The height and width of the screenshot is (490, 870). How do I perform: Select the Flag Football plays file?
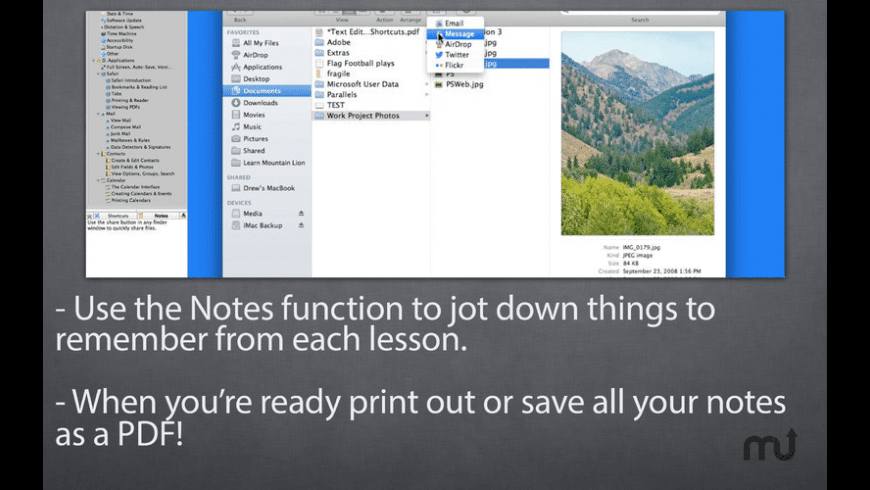pyautogui.click(x=361, y=63)
